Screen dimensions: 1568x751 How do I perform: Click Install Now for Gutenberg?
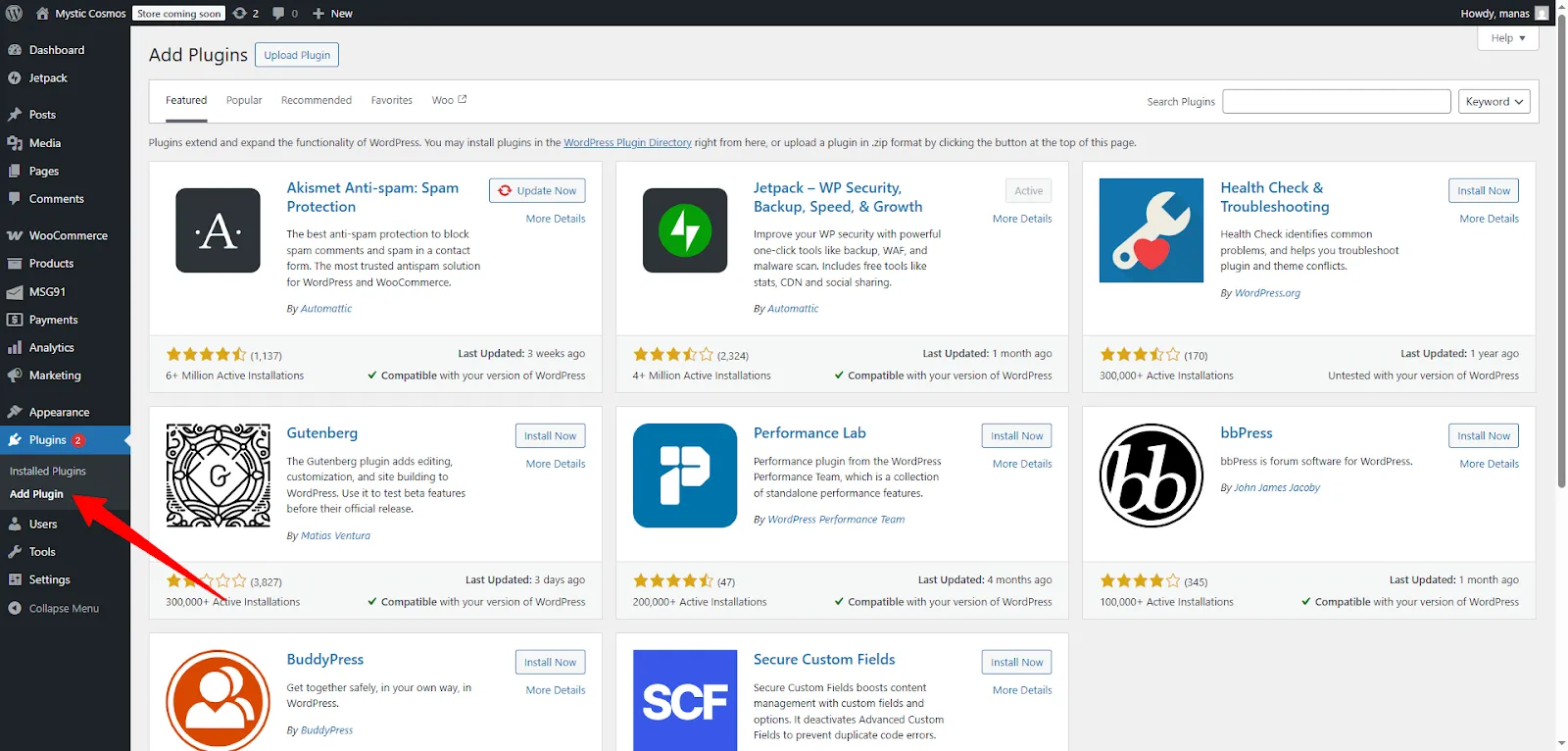click(550, 436)
